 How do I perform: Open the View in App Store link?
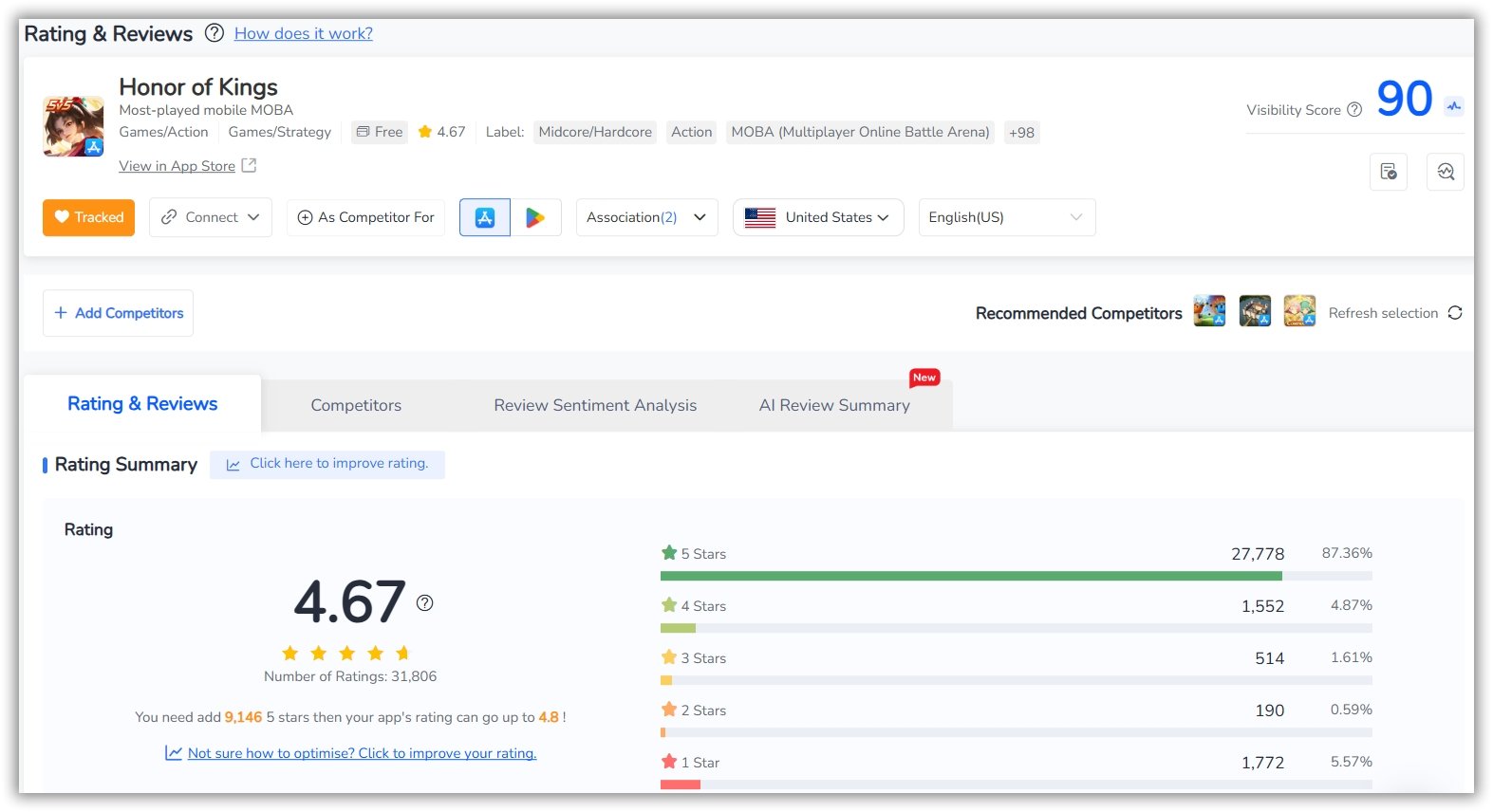[177, 166]
